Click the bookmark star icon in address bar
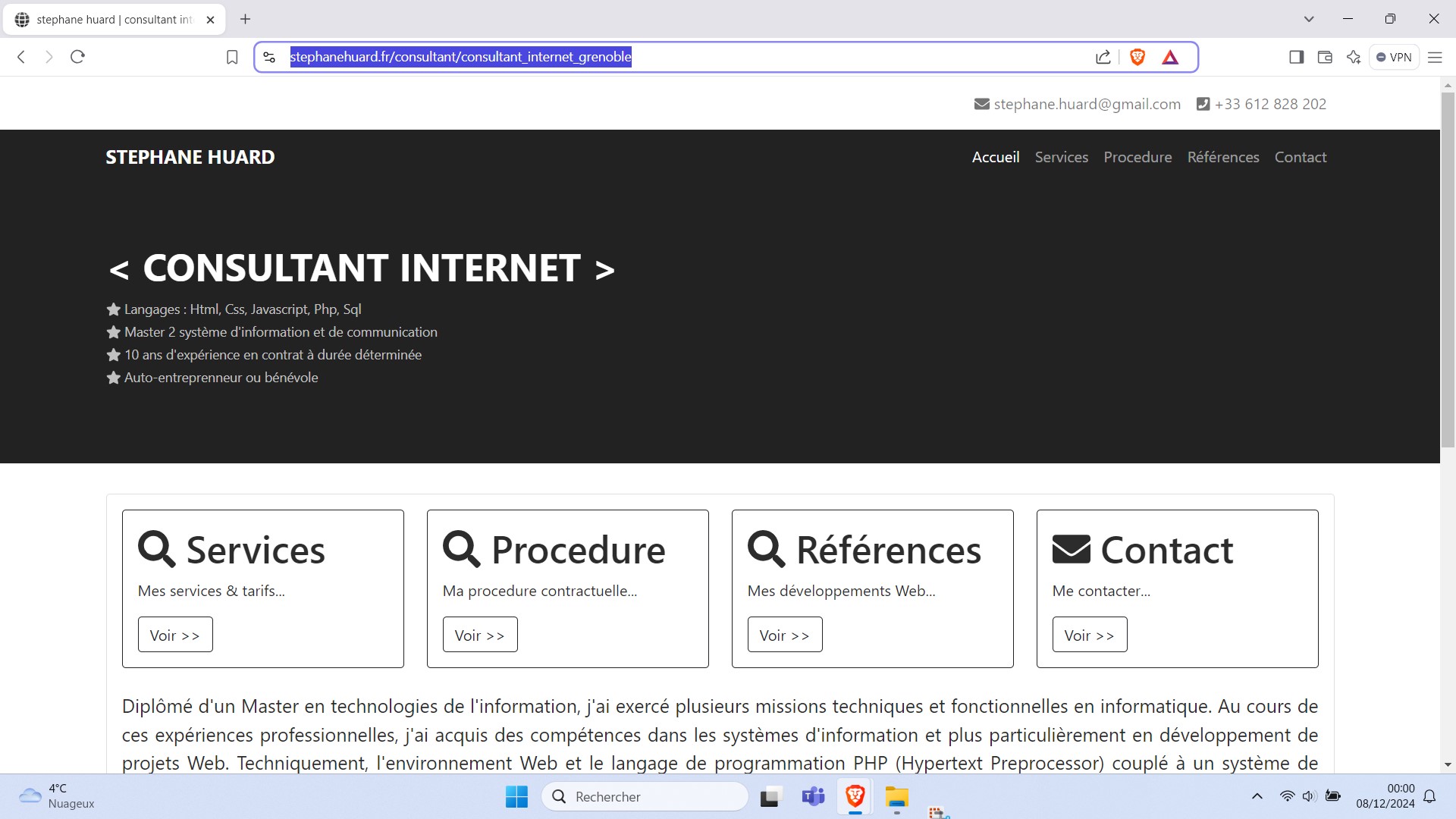 click(x=232, y=57)
